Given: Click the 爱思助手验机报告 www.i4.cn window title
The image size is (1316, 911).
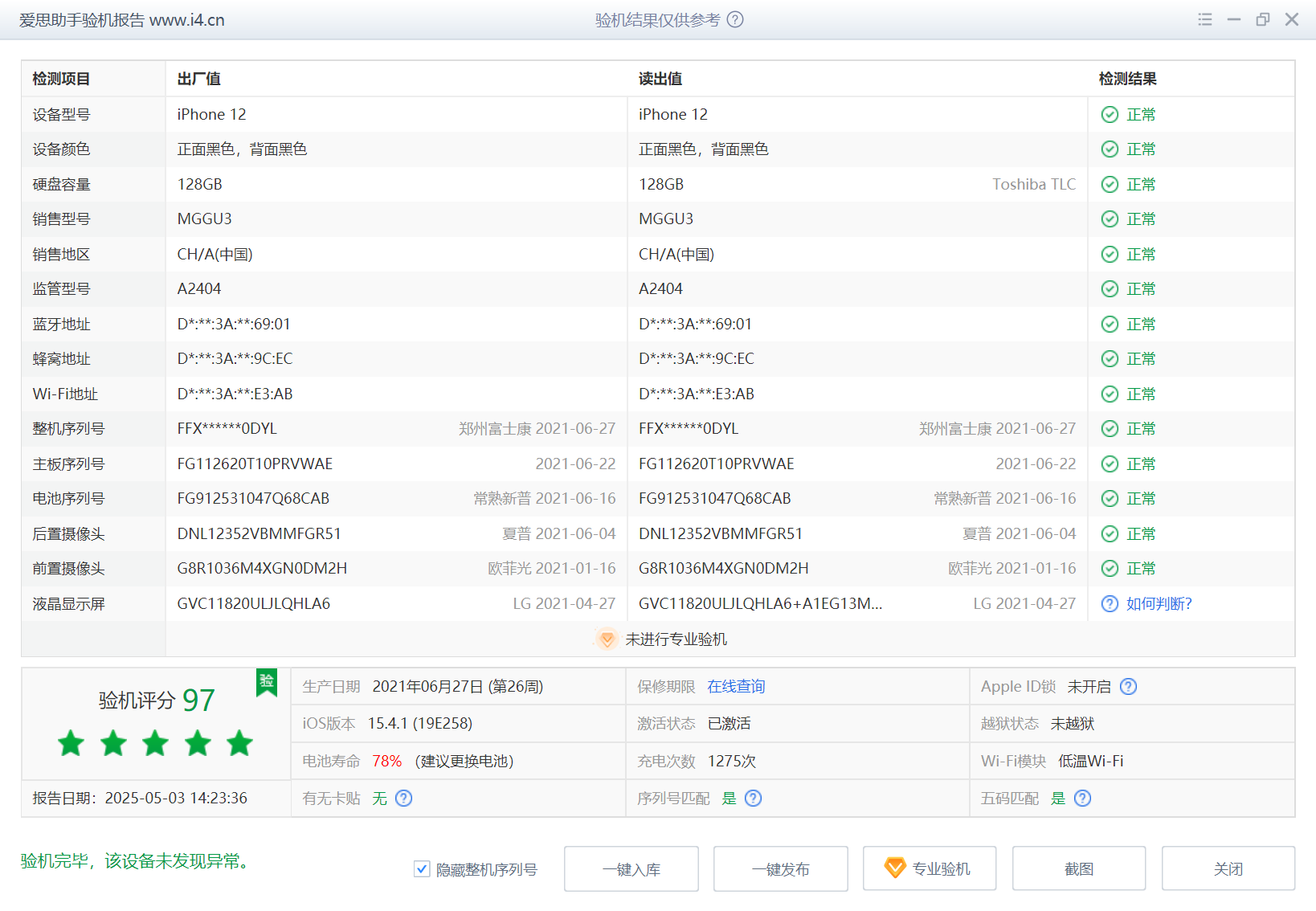Looking at the screenshot, I should 122,20.
